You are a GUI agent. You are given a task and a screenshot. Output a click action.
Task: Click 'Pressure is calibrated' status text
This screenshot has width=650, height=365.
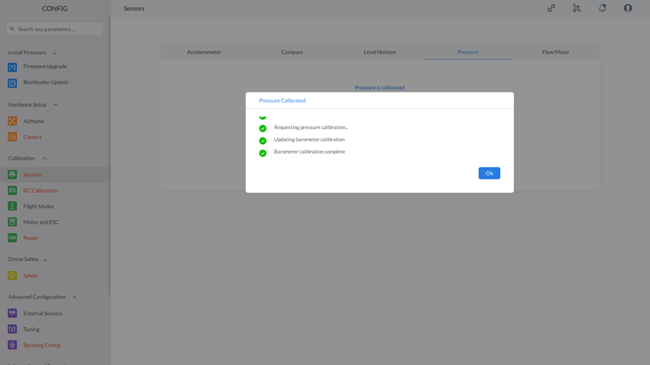(380, 88)
